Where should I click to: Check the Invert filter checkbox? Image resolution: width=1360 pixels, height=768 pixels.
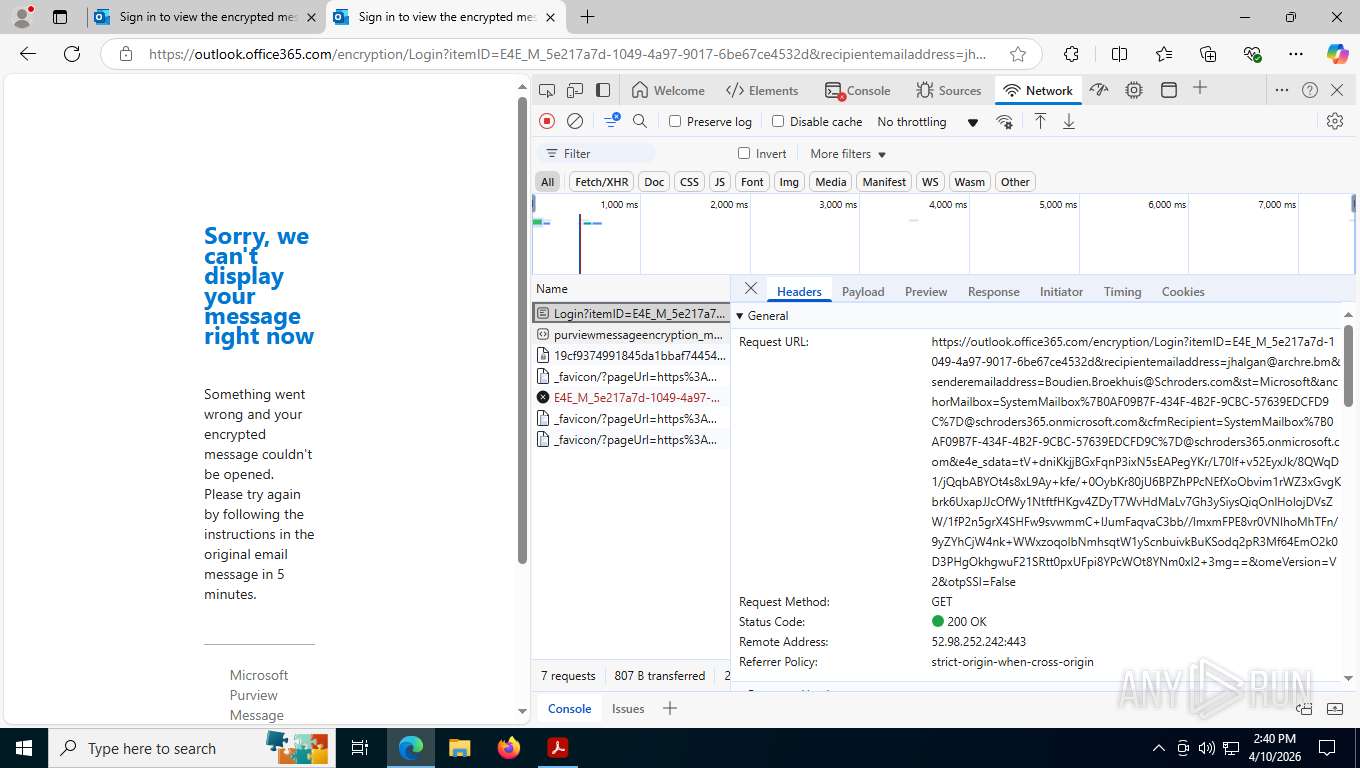(744, 153)
